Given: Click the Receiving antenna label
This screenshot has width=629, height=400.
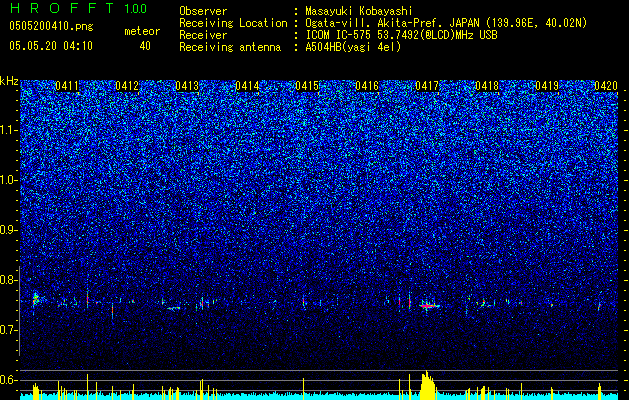Looking at the screenshot, I should click(230, 47).
